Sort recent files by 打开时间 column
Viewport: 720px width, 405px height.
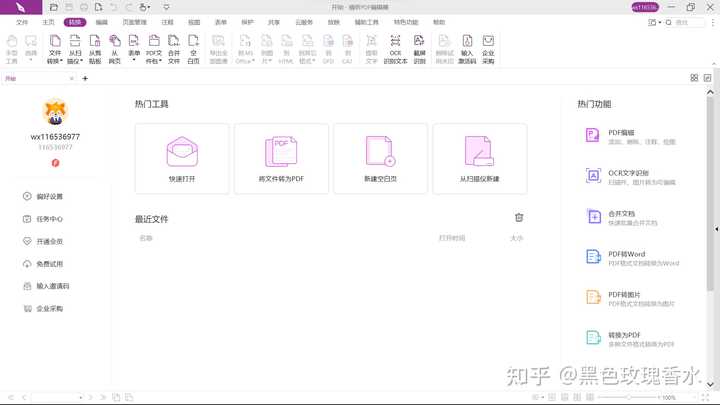point(452,238)
